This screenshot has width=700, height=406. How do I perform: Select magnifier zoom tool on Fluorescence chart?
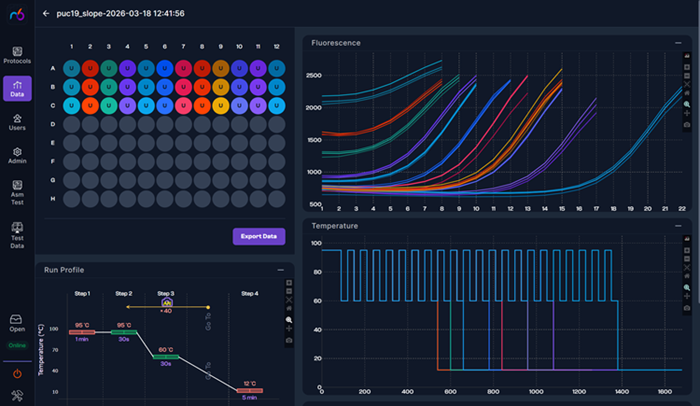[x=687, y=104]
